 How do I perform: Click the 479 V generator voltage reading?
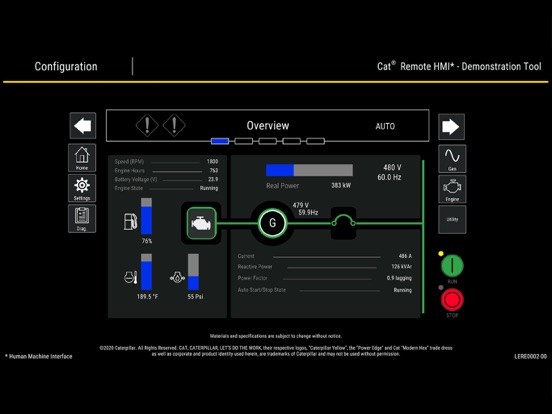tap(301, 205)
